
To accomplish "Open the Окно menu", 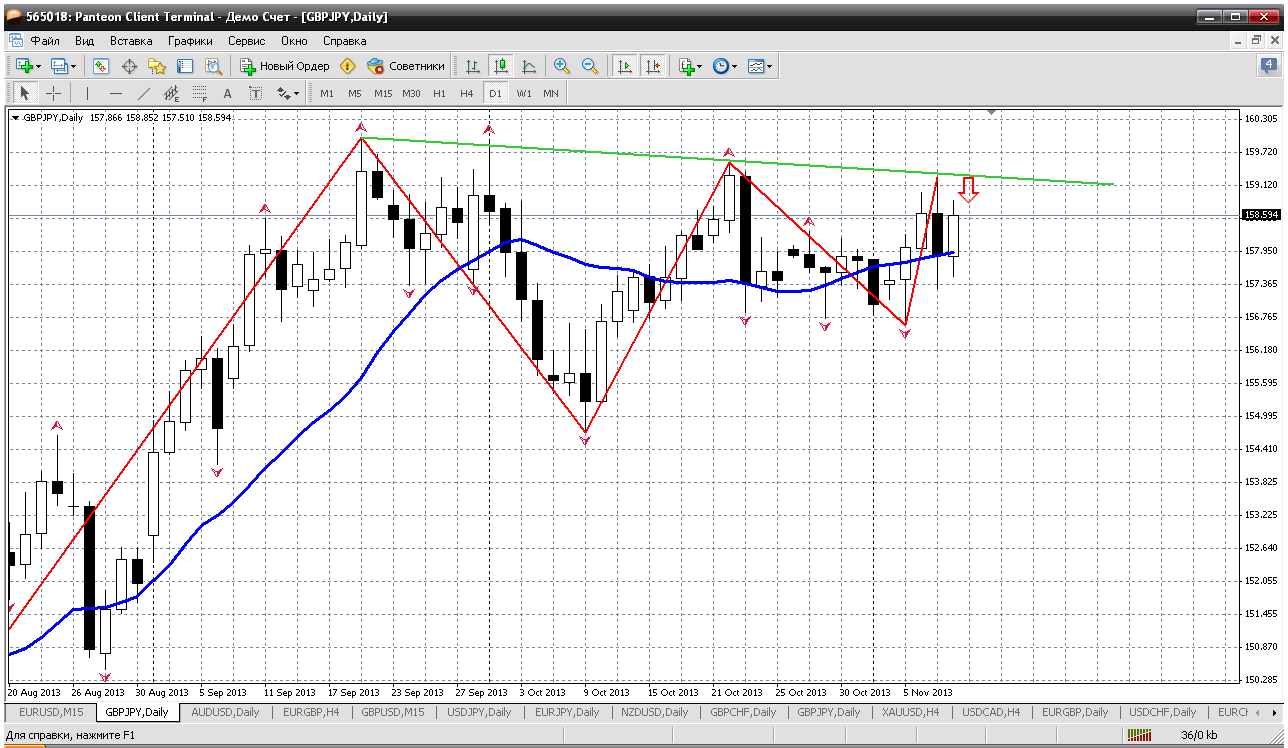I will pos(294,41).
